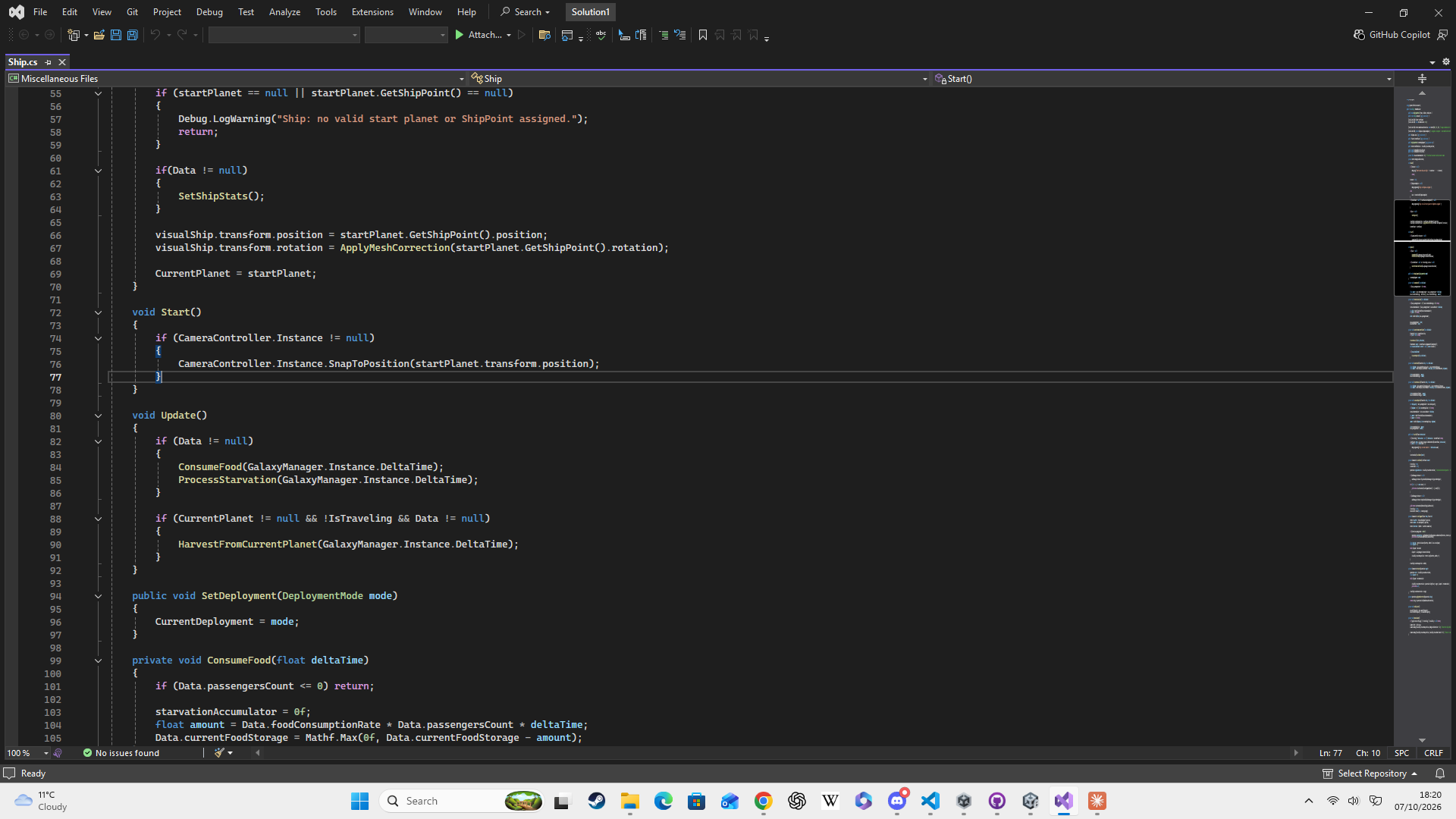Open the Miscellaneous Files project dropdown

[x=236, y=79]
